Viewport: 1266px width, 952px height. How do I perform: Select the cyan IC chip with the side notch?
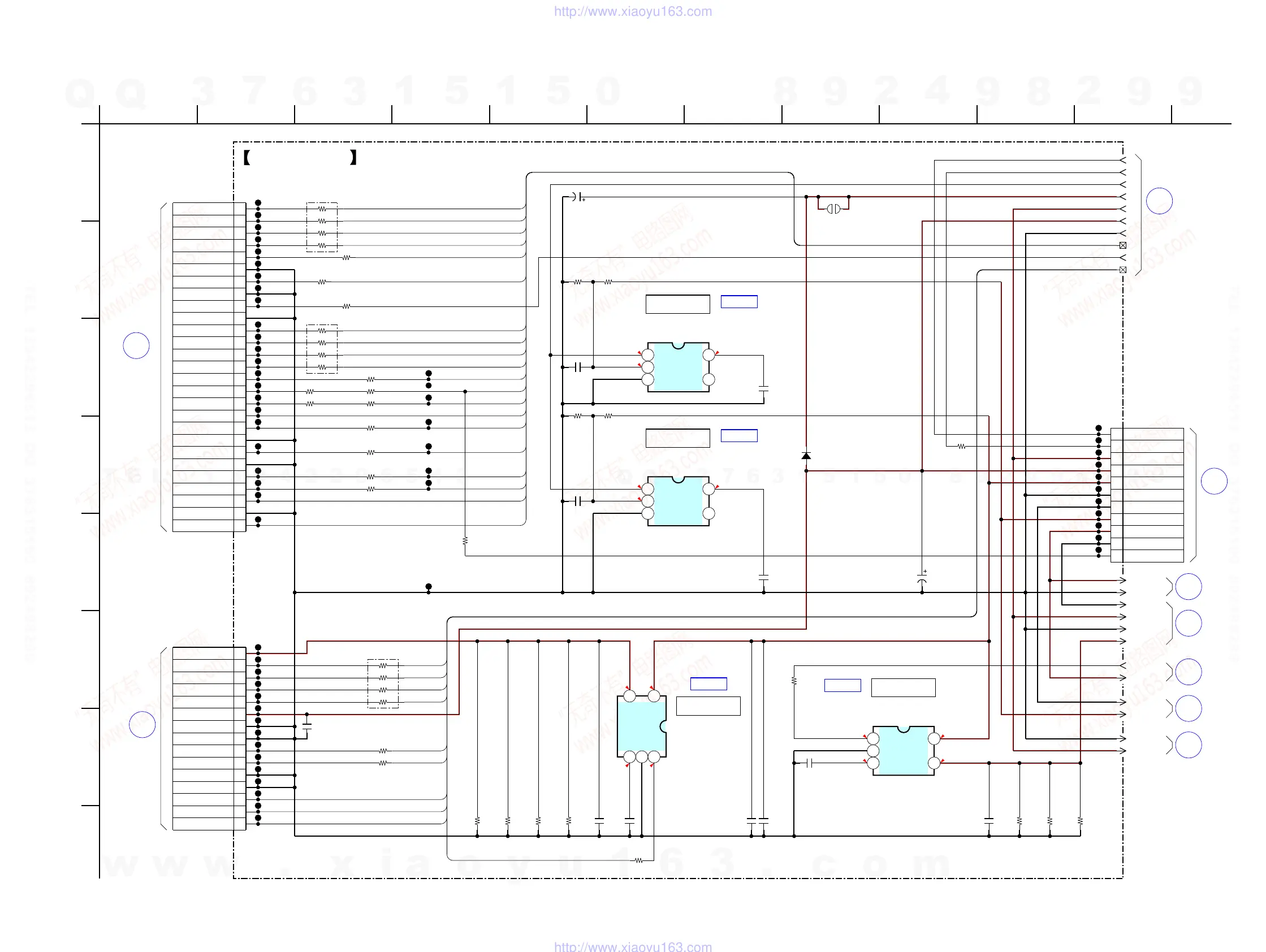(x=641, y=726)
